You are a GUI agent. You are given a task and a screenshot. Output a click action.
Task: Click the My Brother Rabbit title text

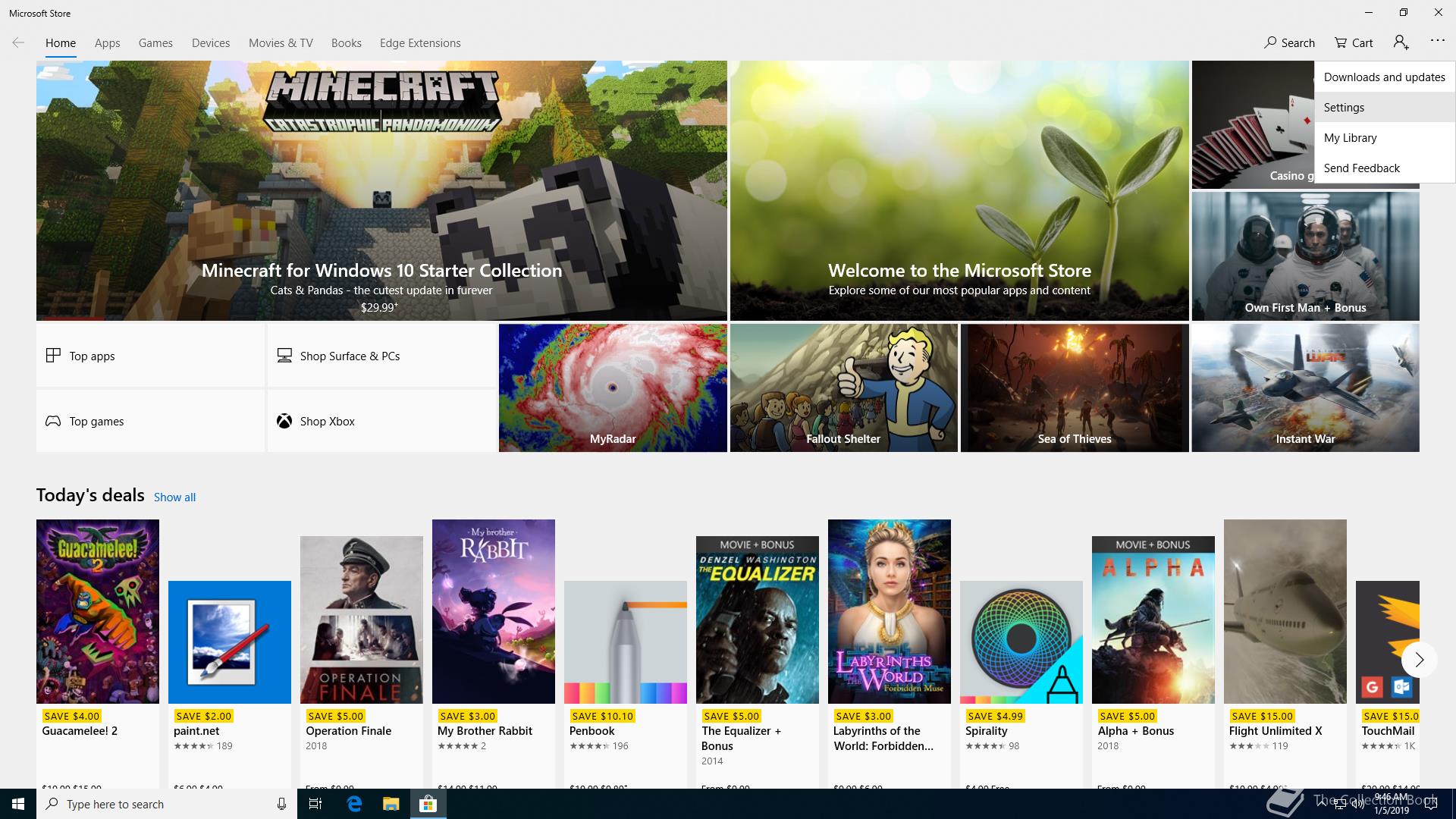(x=485, y=731)
